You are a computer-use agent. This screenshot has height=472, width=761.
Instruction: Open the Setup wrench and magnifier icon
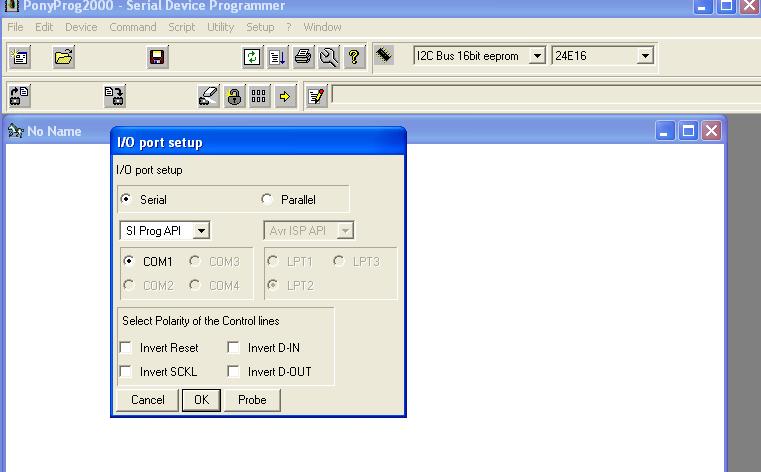pyautogui.click(x=329, y=57)
